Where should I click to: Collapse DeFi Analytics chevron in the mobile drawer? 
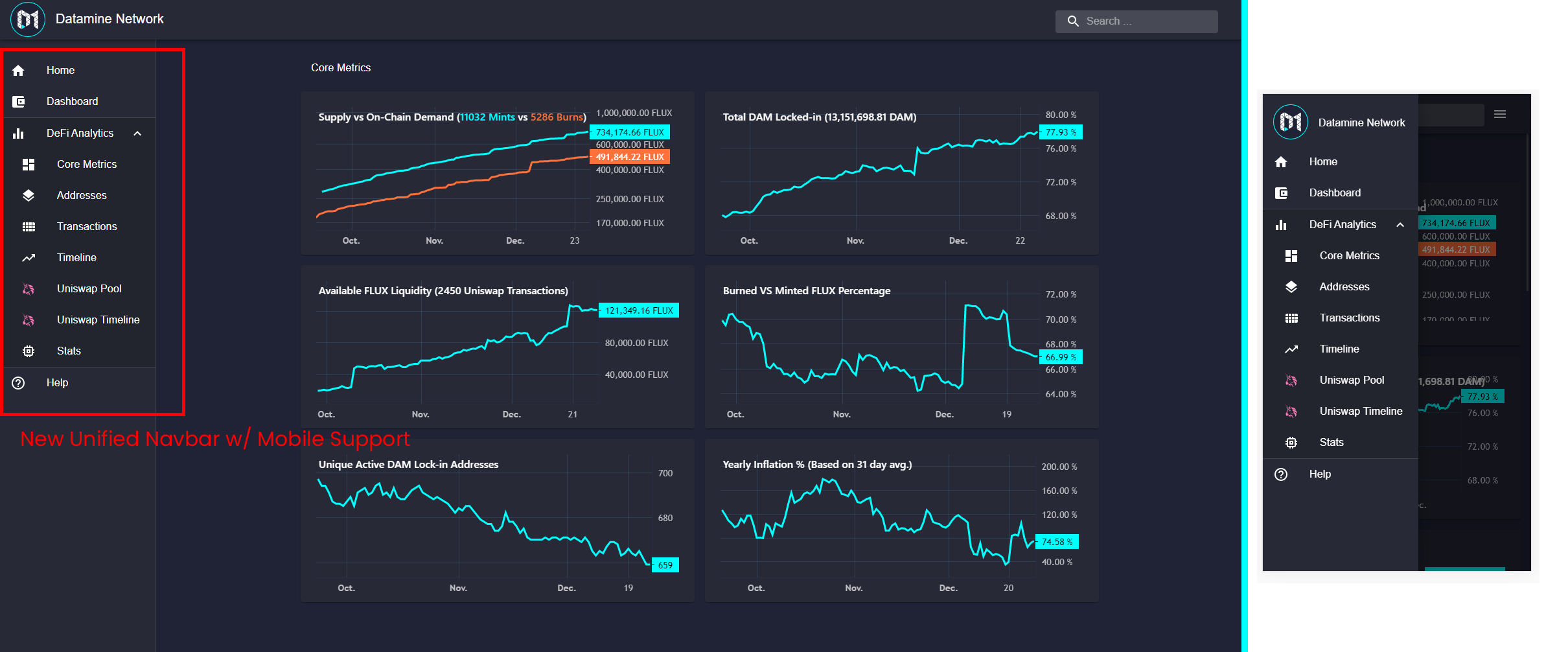(1400, 225)
